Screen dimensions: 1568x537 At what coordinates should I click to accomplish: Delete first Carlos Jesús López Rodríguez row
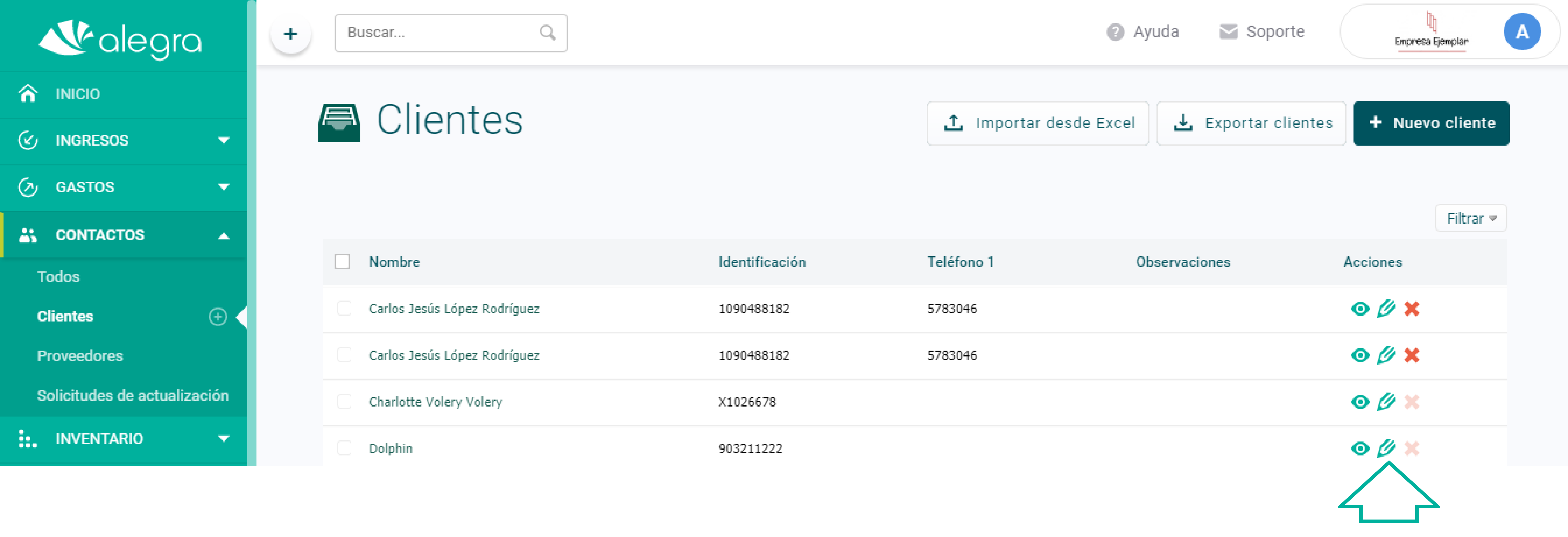pos(1411,309)
